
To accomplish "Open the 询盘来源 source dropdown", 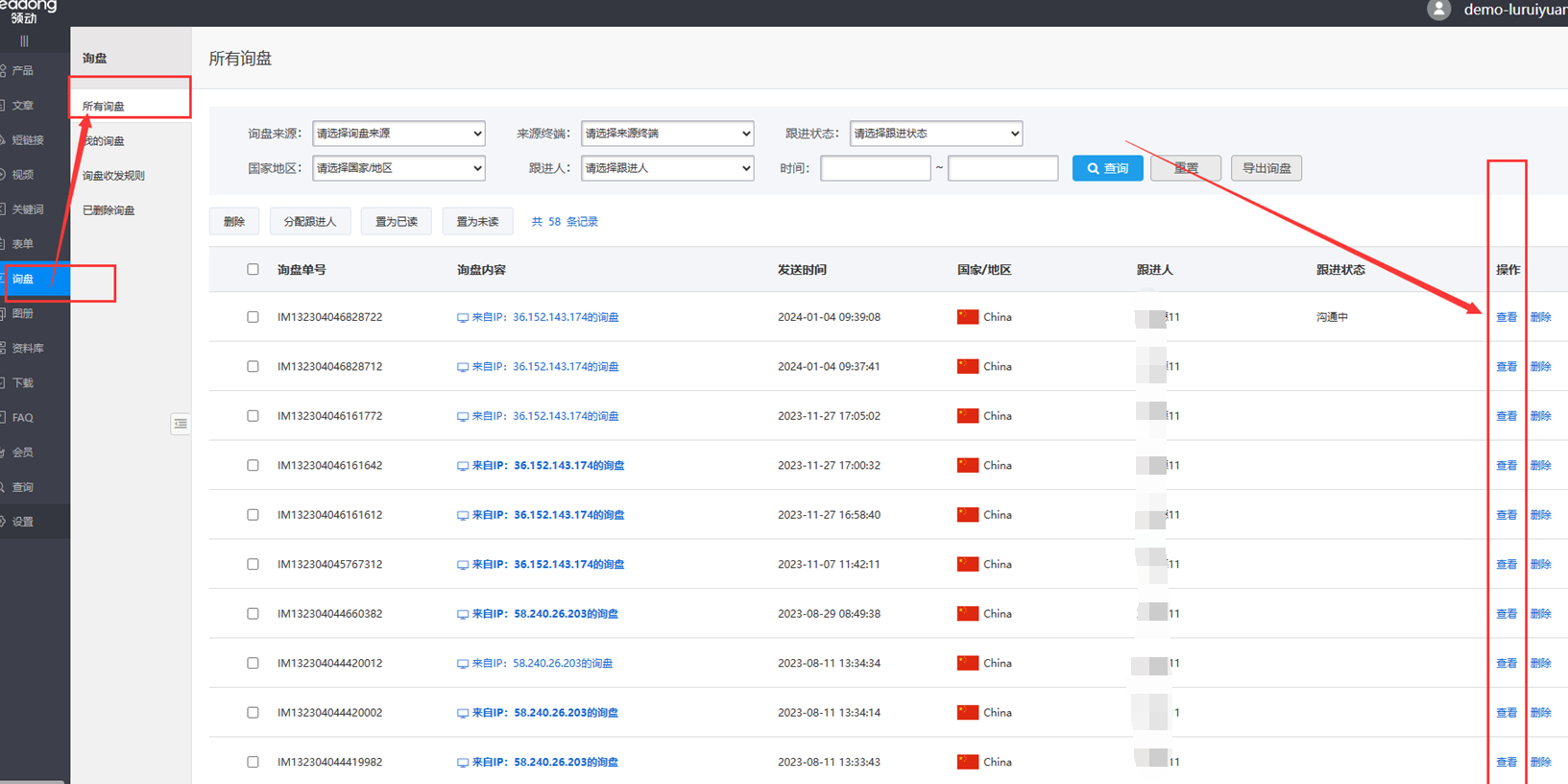I will click(398, 134).
